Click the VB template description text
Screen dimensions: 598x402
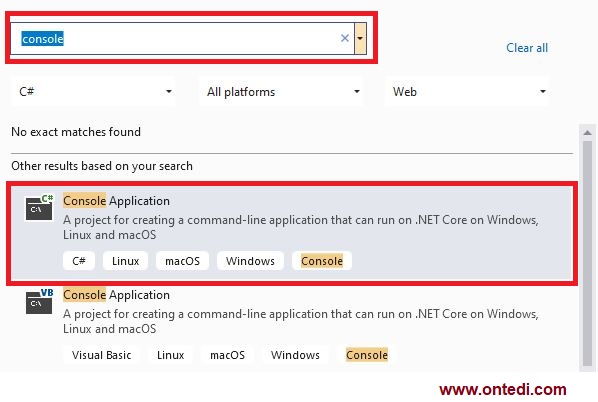point(301,321)
